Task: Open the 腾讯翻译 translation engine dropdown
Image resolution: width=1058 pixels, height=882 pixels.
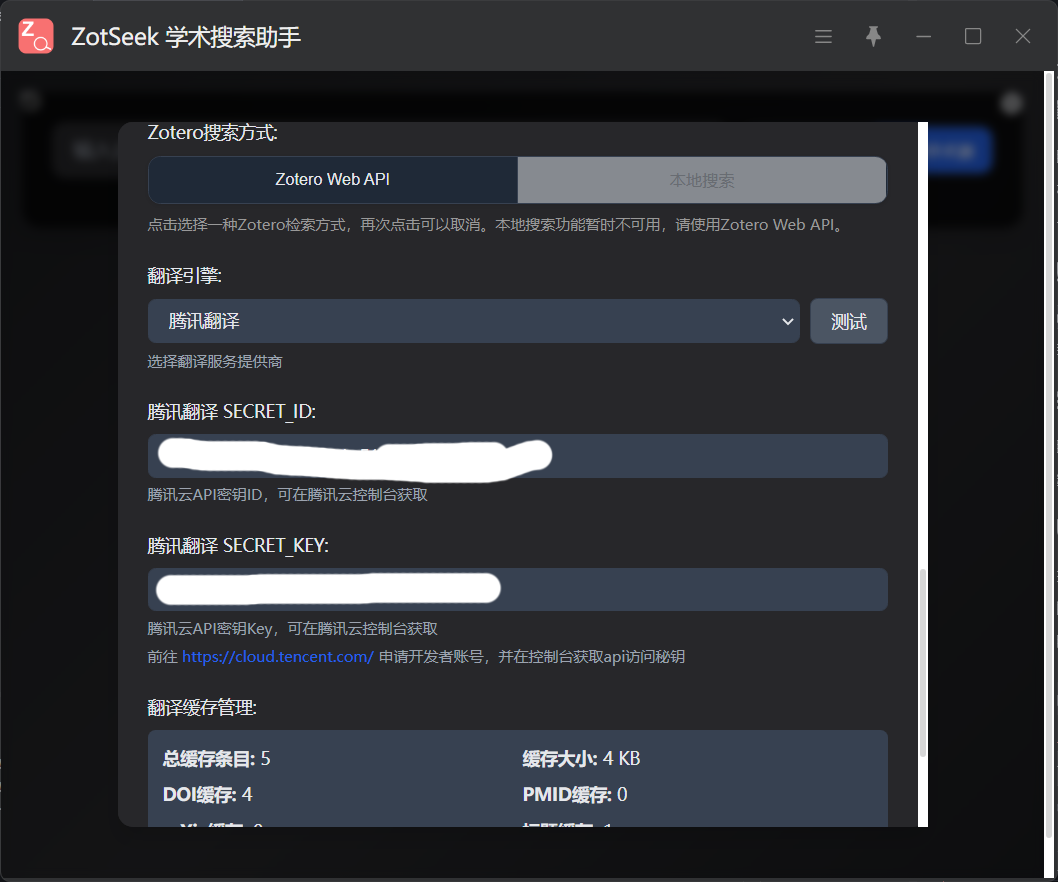Action: tap(474, 321)
